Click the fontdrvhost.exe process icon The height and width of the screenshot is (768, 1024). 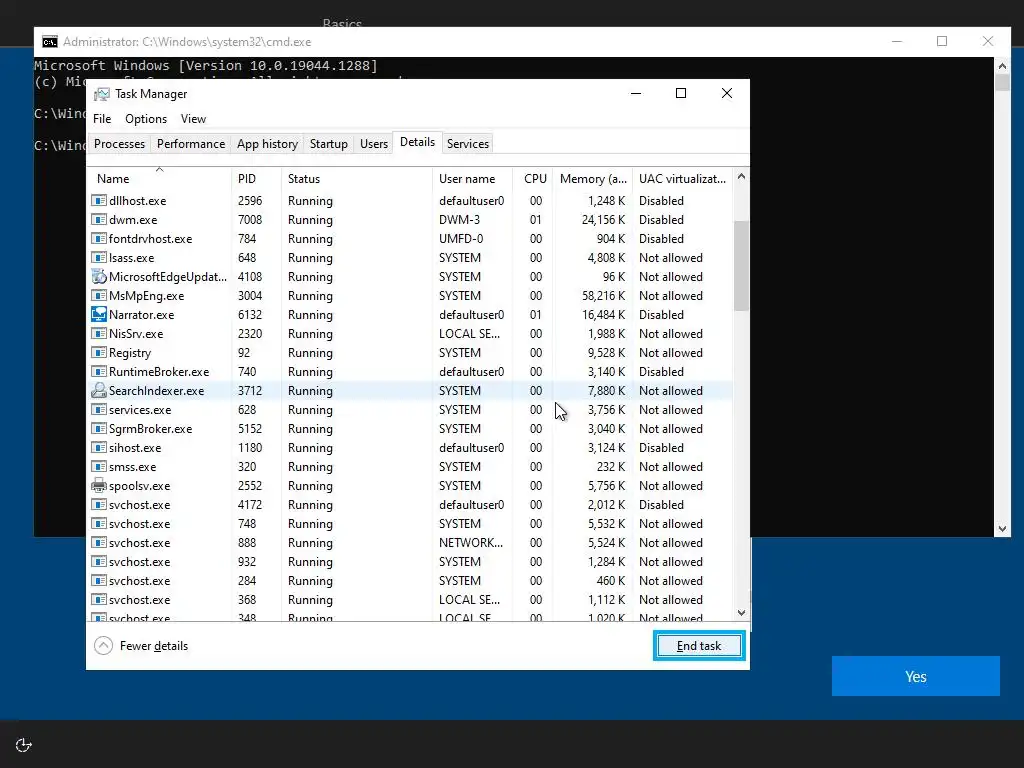pos(99,238)
